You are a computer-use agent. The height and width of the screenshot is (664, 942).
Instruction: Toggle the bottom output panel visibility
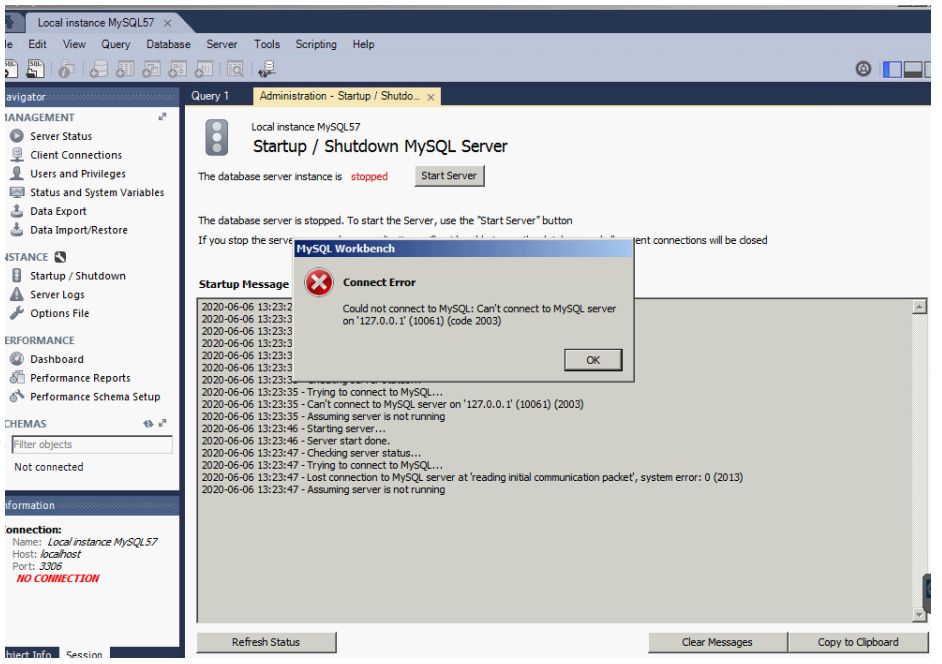(911, 69)
